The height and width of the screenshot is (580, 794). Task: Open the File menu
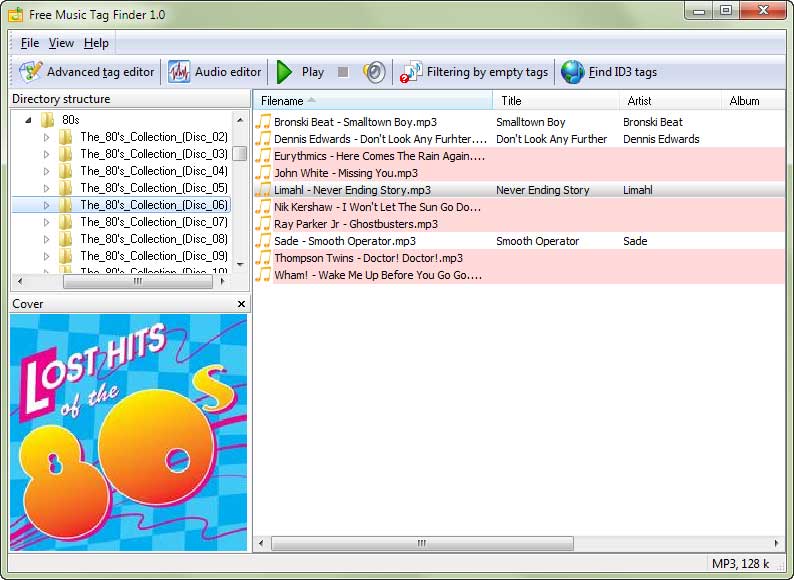pos(30,43)
